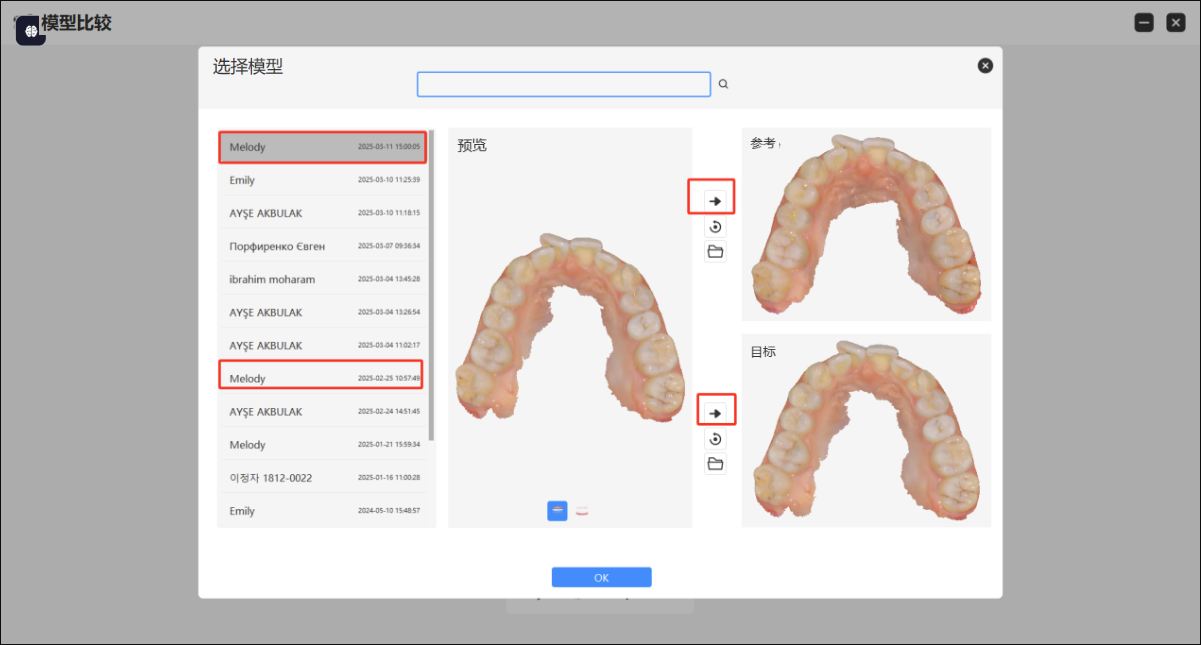1201x645 pixels.
Task: Select Emily dated 2025-03-10 11:25:39
Action: (321, 180)
